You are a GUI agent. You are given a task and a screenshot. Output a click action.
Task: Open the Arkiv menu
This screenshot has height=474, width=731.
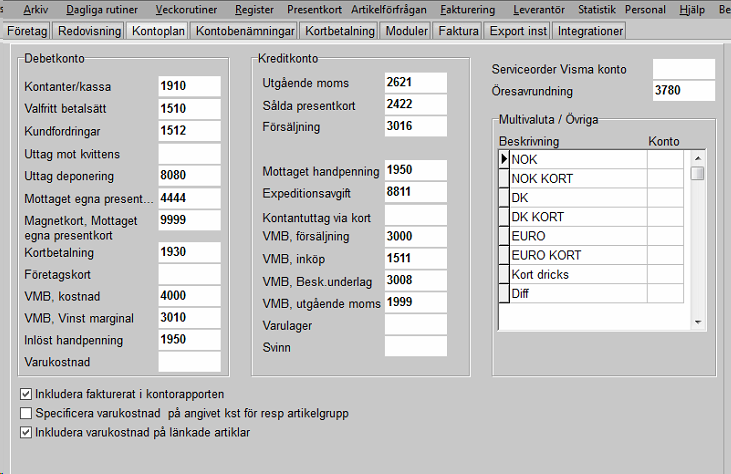35,9
